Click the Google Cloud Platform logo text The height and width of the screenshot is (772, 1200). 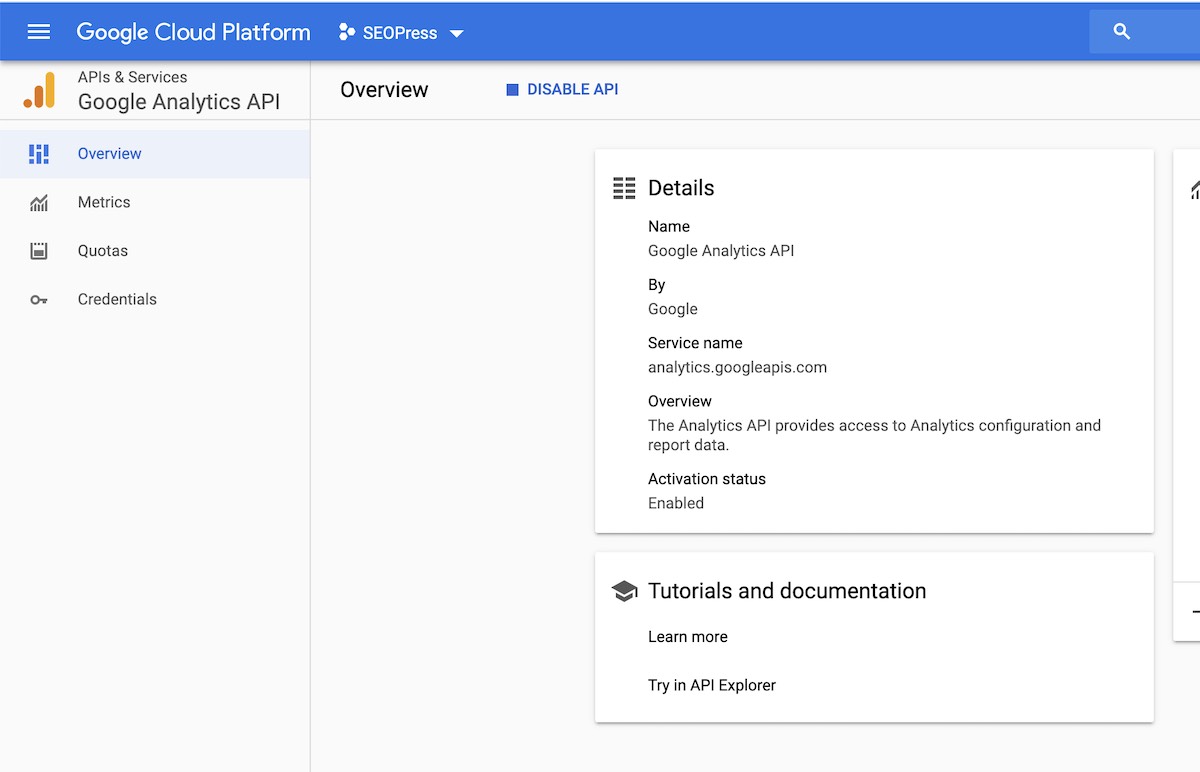tap(193, 32)
